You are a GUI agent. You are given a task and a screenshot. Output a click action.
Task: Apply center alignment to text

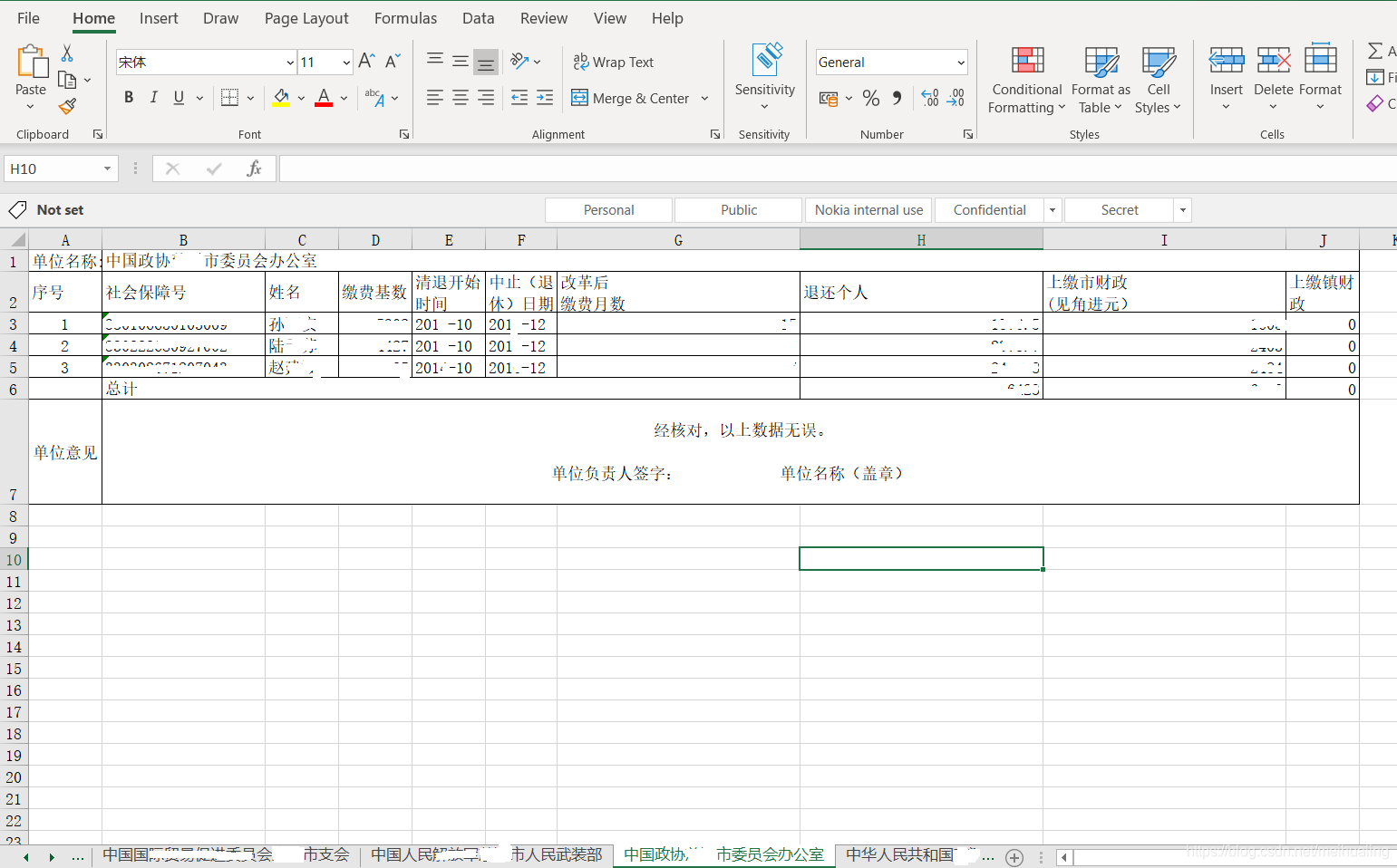pyautogui.click(x=460, y=98)
